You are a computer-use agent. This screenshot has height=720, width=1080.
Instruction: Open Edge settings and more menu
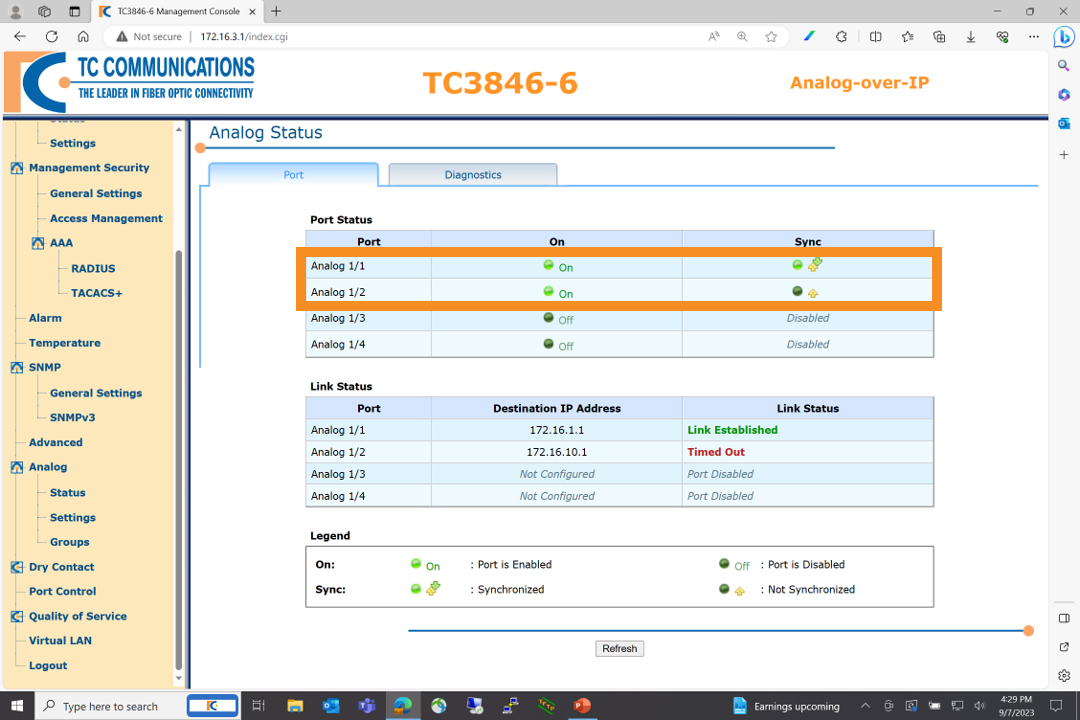tap(1033, 37)
